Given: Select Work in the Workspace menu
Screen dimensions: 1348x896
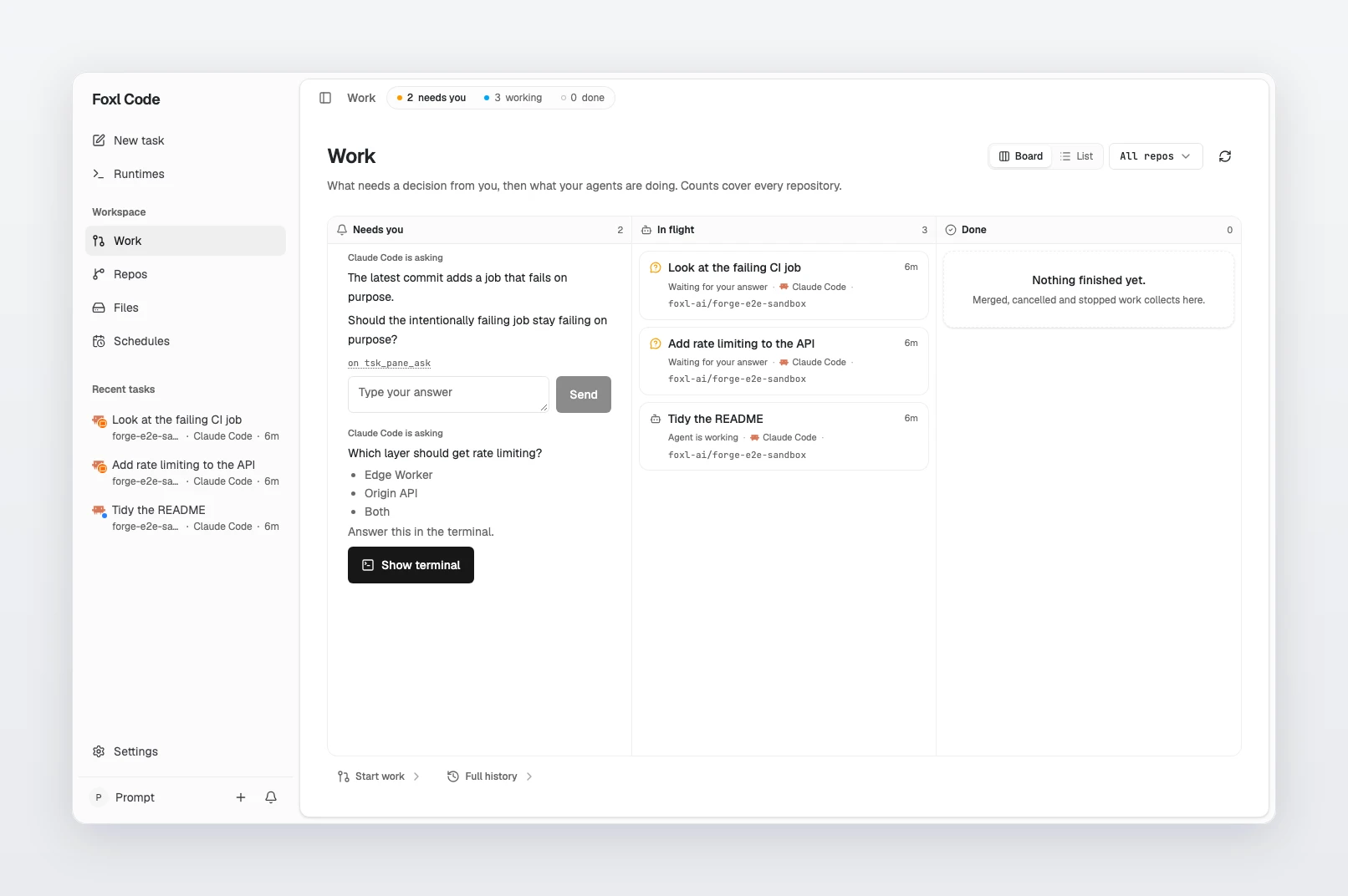Looking at the screenshot, I should [186, 241].
